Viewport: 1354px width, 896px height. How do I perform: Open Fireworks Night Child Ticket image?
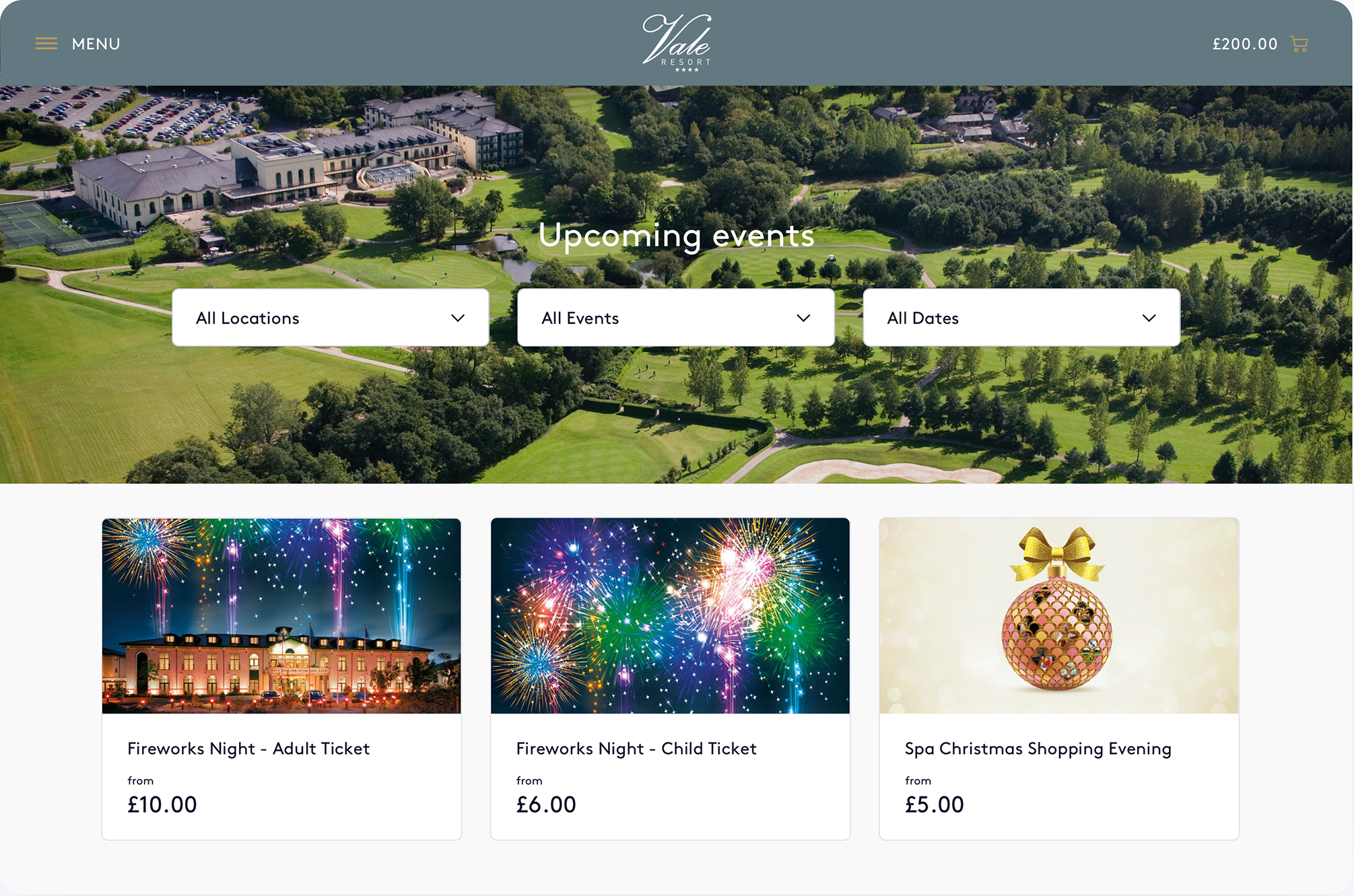(670, 615)
